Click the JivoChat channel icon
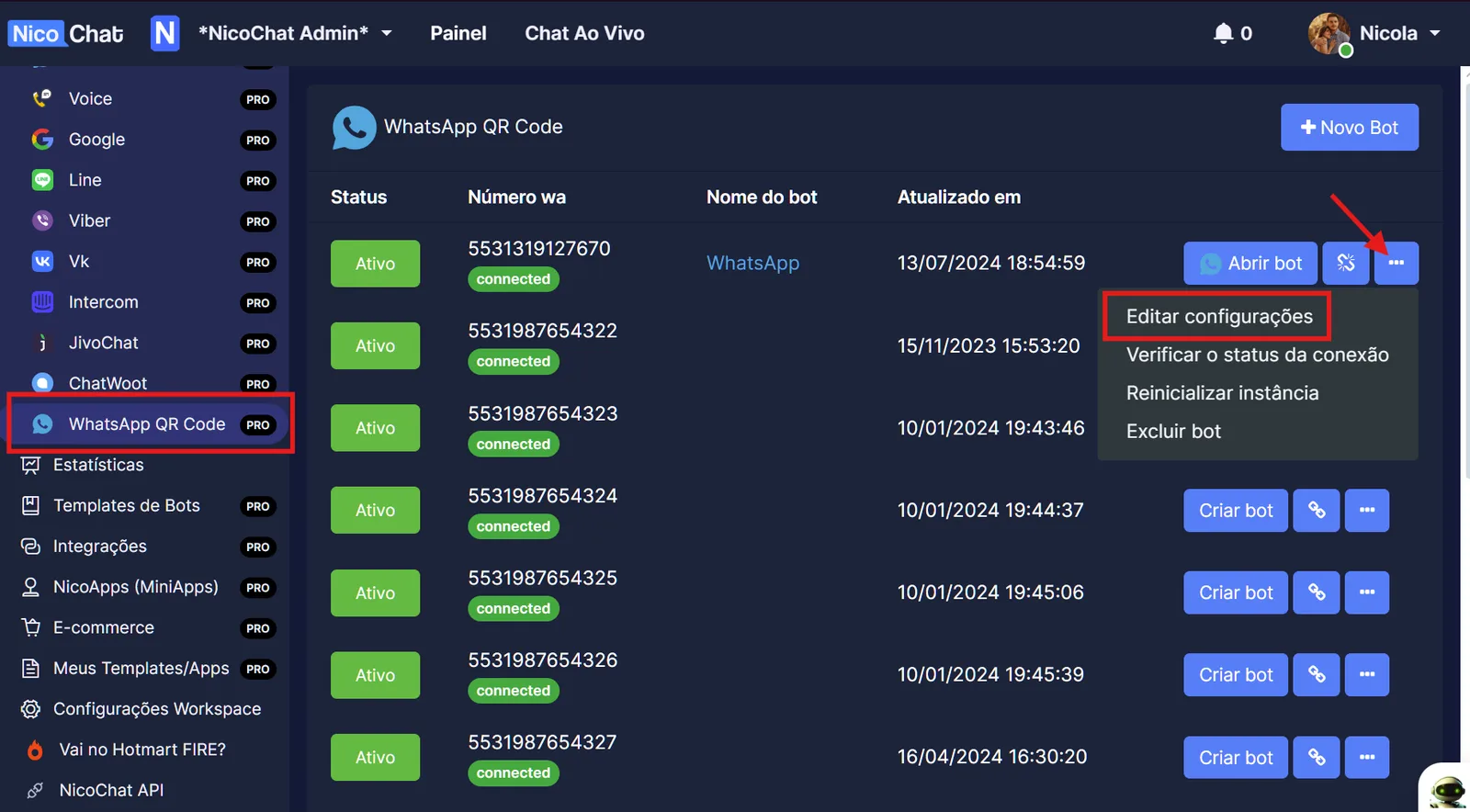This screenshot has height=812, width=1470. (42, 343)
